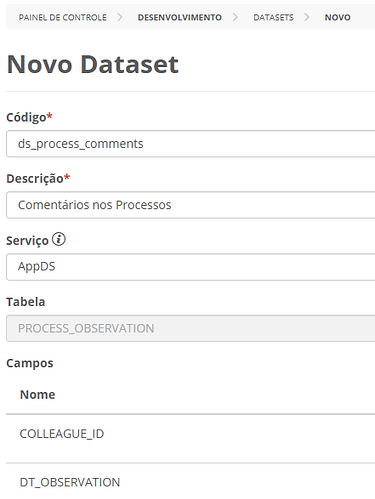Click the Descrição text field
The height and width of the screenshot is (499, 375).
(x=191, y=205)
